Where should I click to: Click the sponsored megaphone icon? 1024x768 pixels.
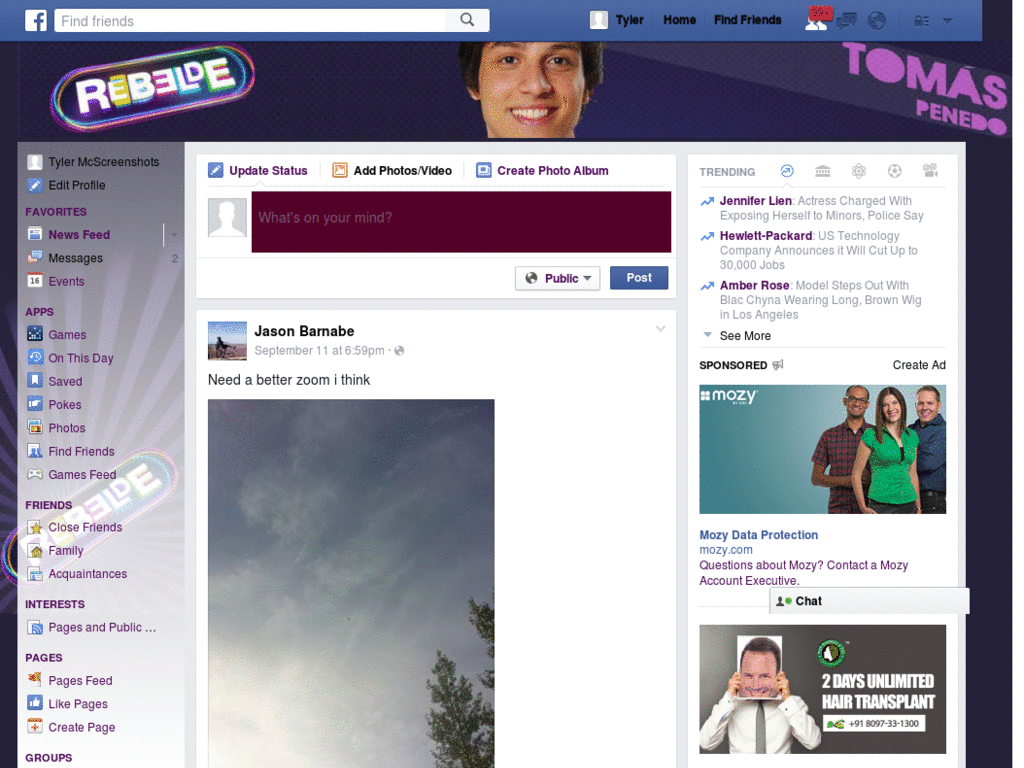(x=777, y=364)
